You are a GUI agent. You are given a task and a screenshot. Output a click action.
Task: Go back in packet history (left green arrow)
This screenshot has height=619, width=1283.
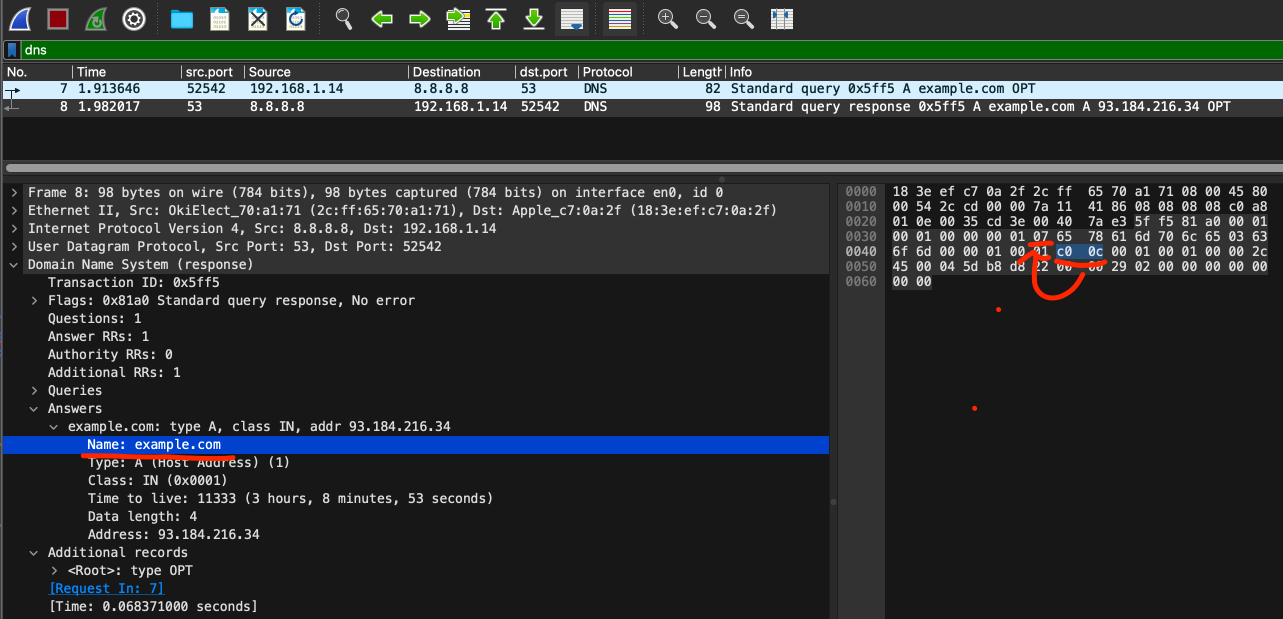pos(382,18)
